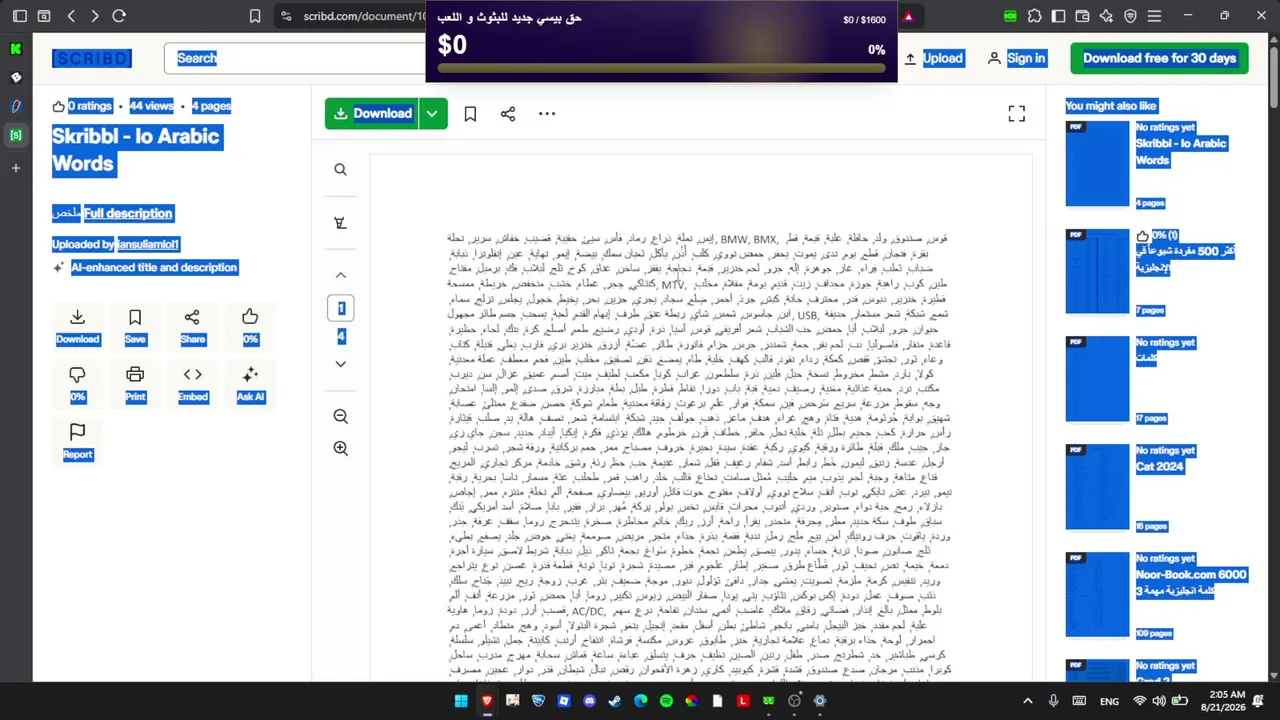Open the Embed code option
This screenshot has height=720, width=1280.
[192, 385]
